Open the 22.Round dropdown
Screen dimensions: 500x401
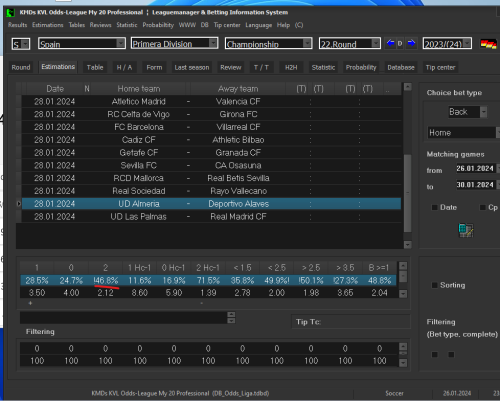click(x=376, y=43)
